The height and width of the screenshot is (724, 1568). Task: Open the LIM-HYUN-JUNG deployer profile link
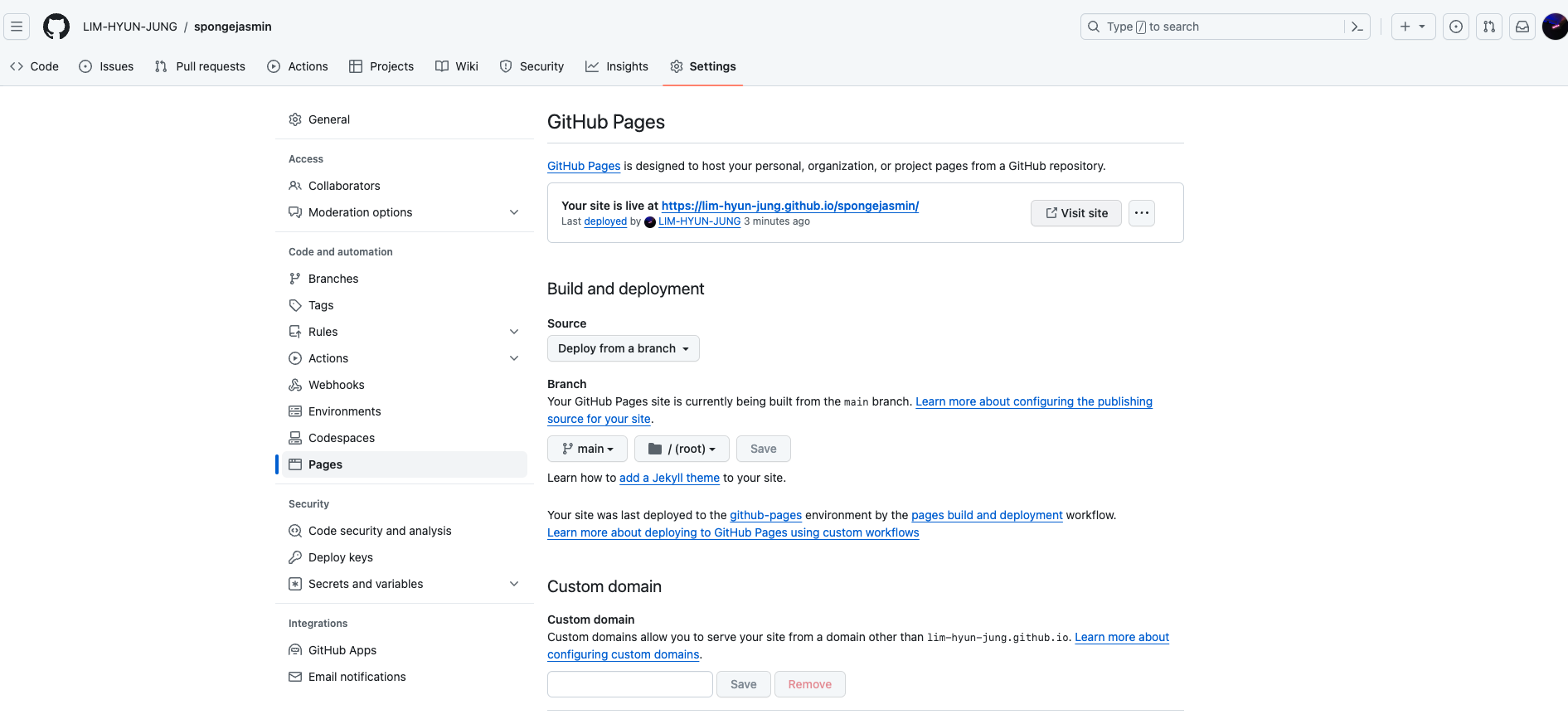(700, 221)
